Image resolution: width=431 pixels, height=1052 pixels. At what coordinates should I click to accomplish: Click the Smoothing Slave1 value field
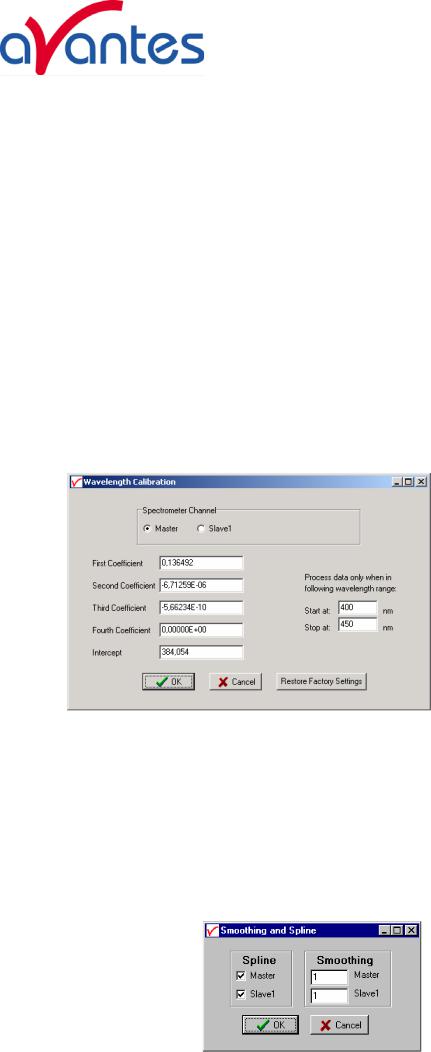point(329,996)
